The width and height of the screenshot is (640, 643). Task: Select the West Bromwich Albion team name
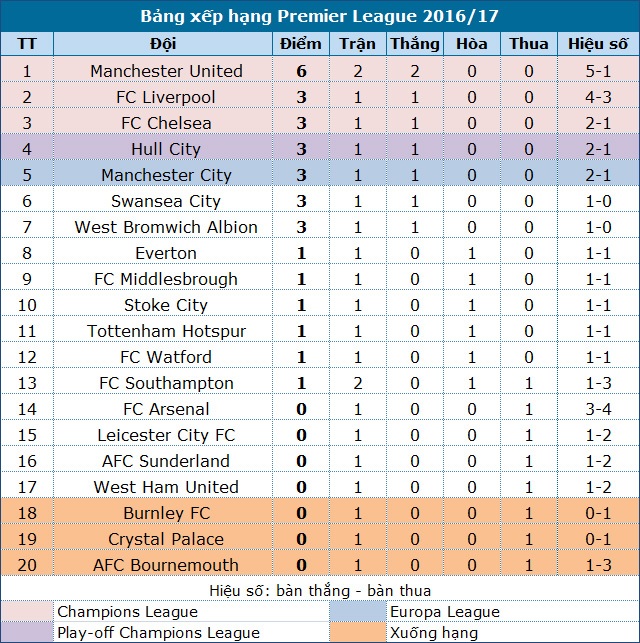pyautogui.click(x=166, y=227)
